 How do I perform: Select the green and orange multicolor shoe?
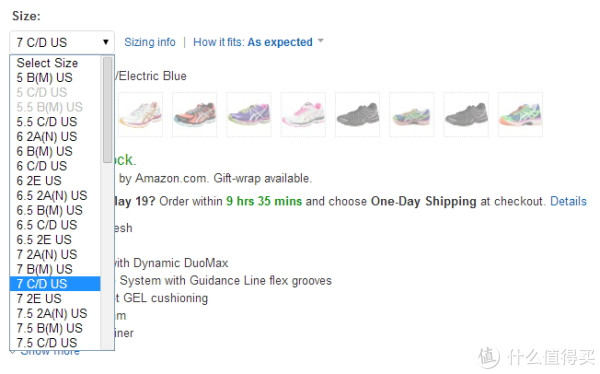point(520,114)
